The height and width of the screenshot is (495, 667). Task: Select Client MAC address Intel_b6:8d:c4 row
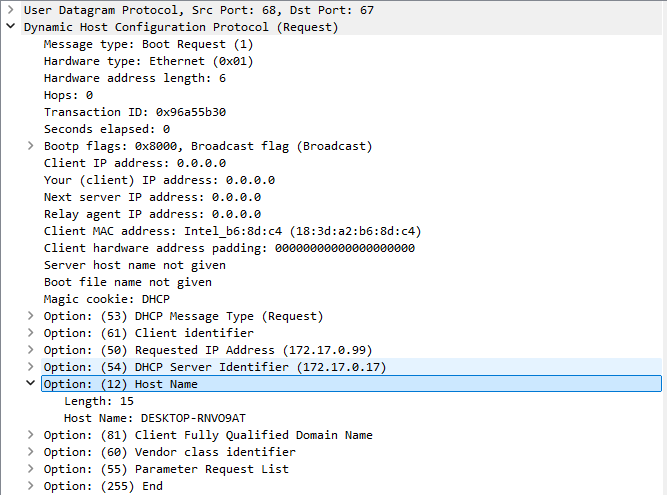tap(352, 231)
